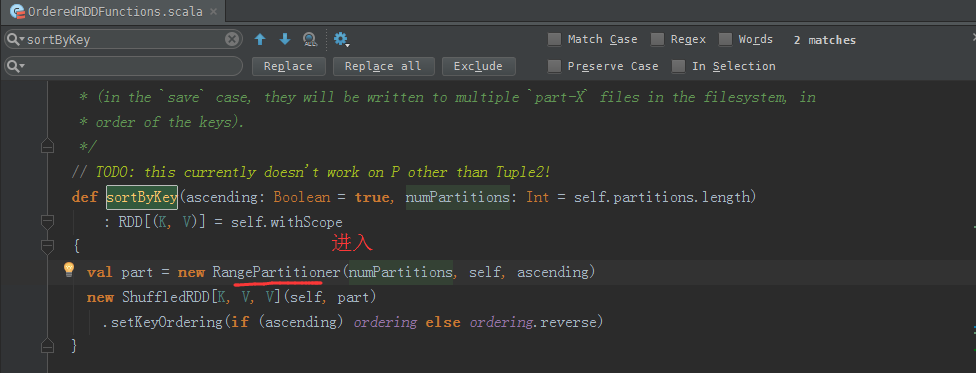
Task: Enable the Regex checkbox
Action: [657, 40]
